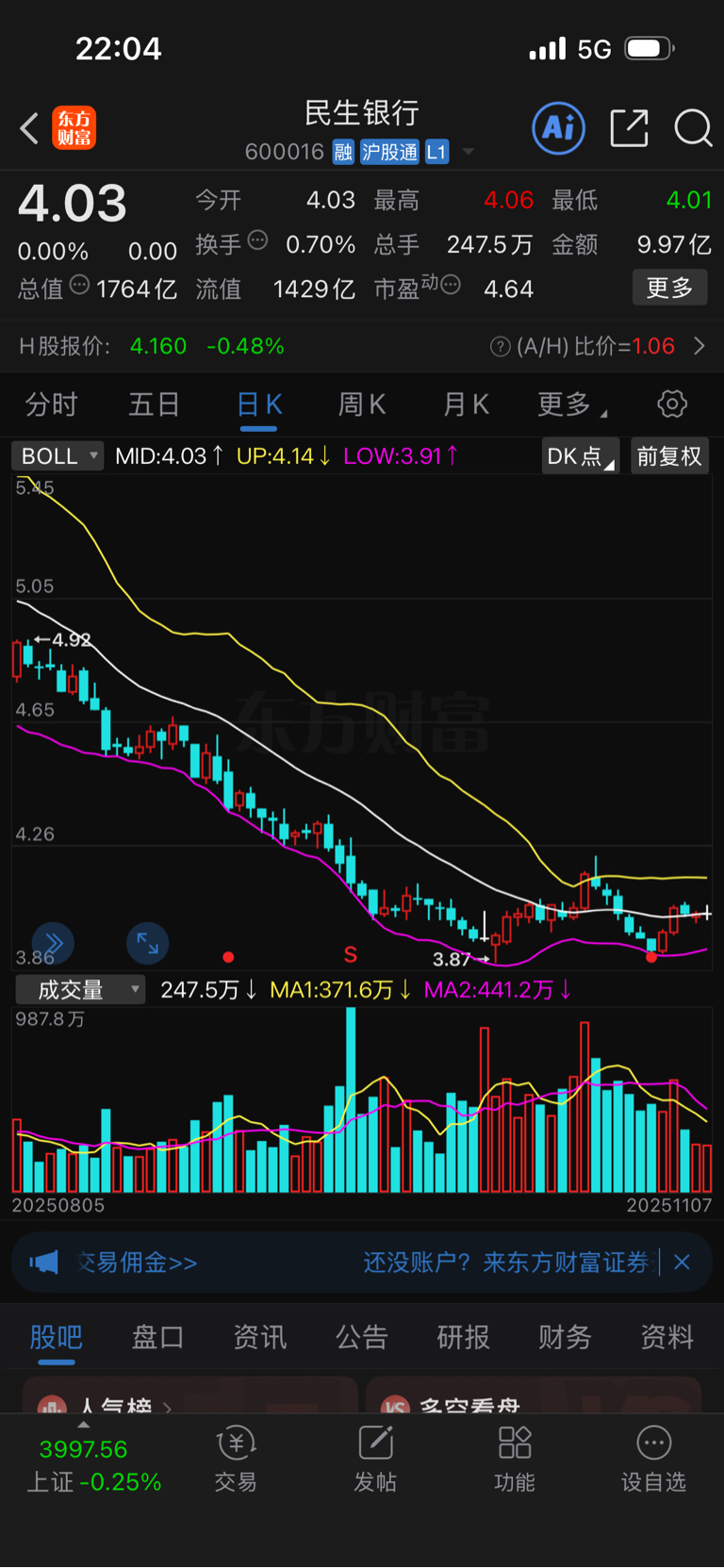Expand stock title dropdown arrow

468,152
